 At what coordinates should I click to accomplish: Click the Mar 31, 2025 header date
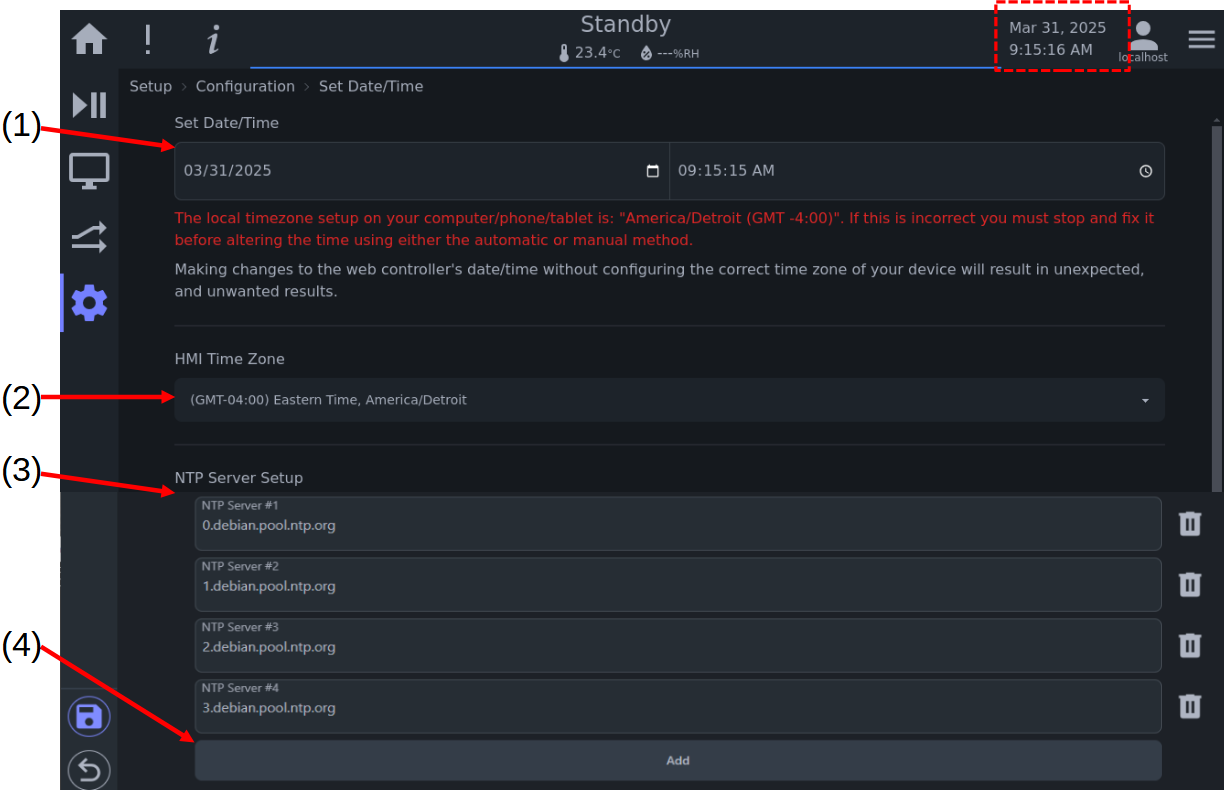coord(1058,28)
